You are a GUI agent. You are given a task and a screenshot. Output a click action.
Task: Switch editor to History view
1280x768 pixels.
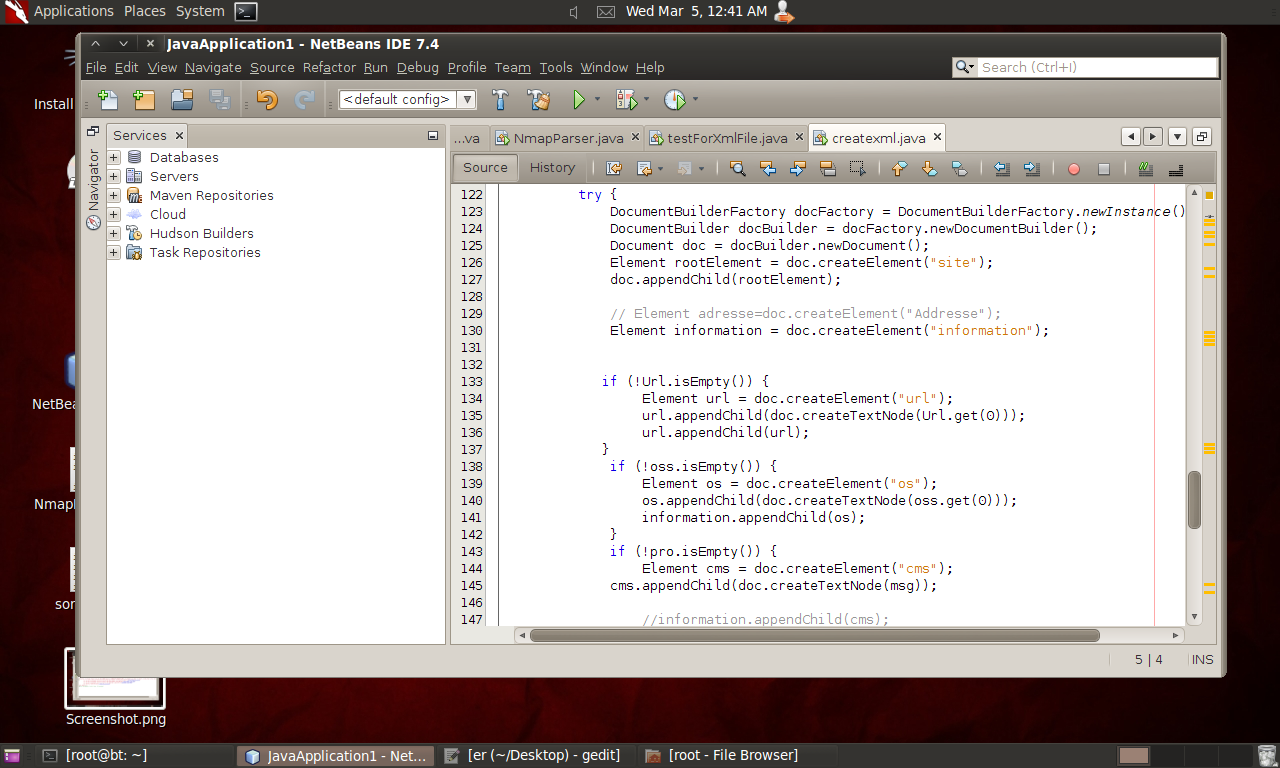[x=553, y=168]
